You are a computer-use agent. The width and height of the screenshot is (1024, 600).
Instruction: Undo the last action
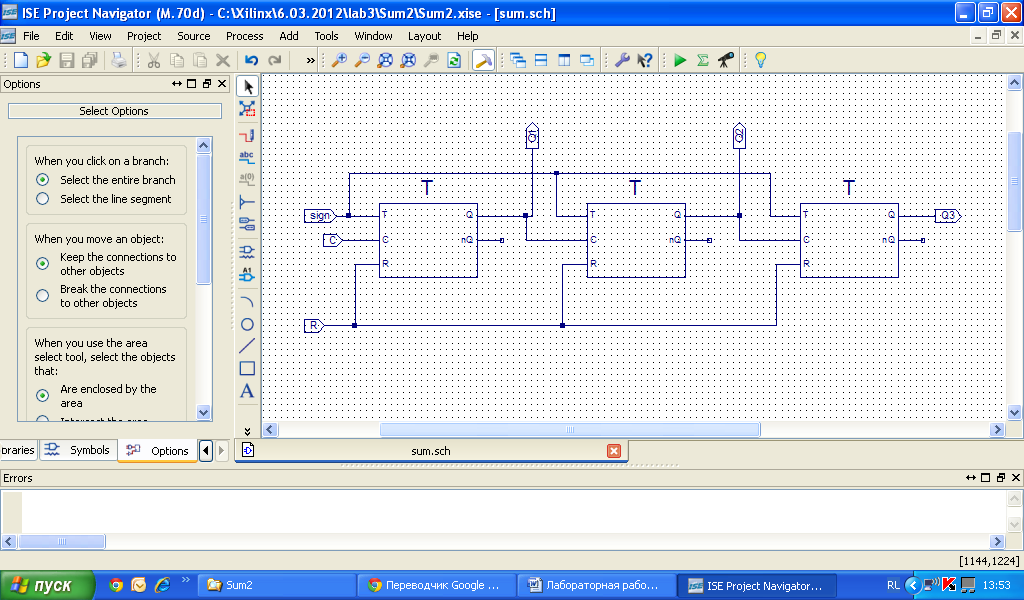(x=251, y=60)
